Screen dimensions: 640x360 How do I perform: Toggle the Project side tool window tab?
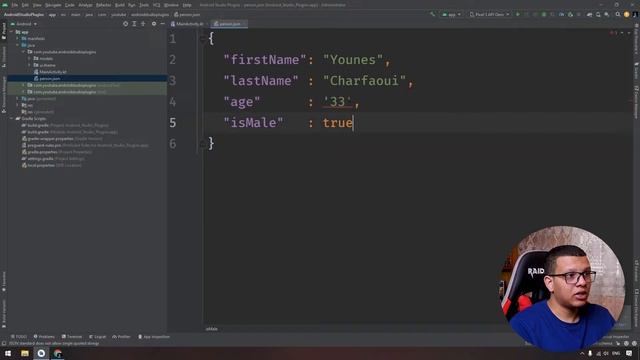4,31
